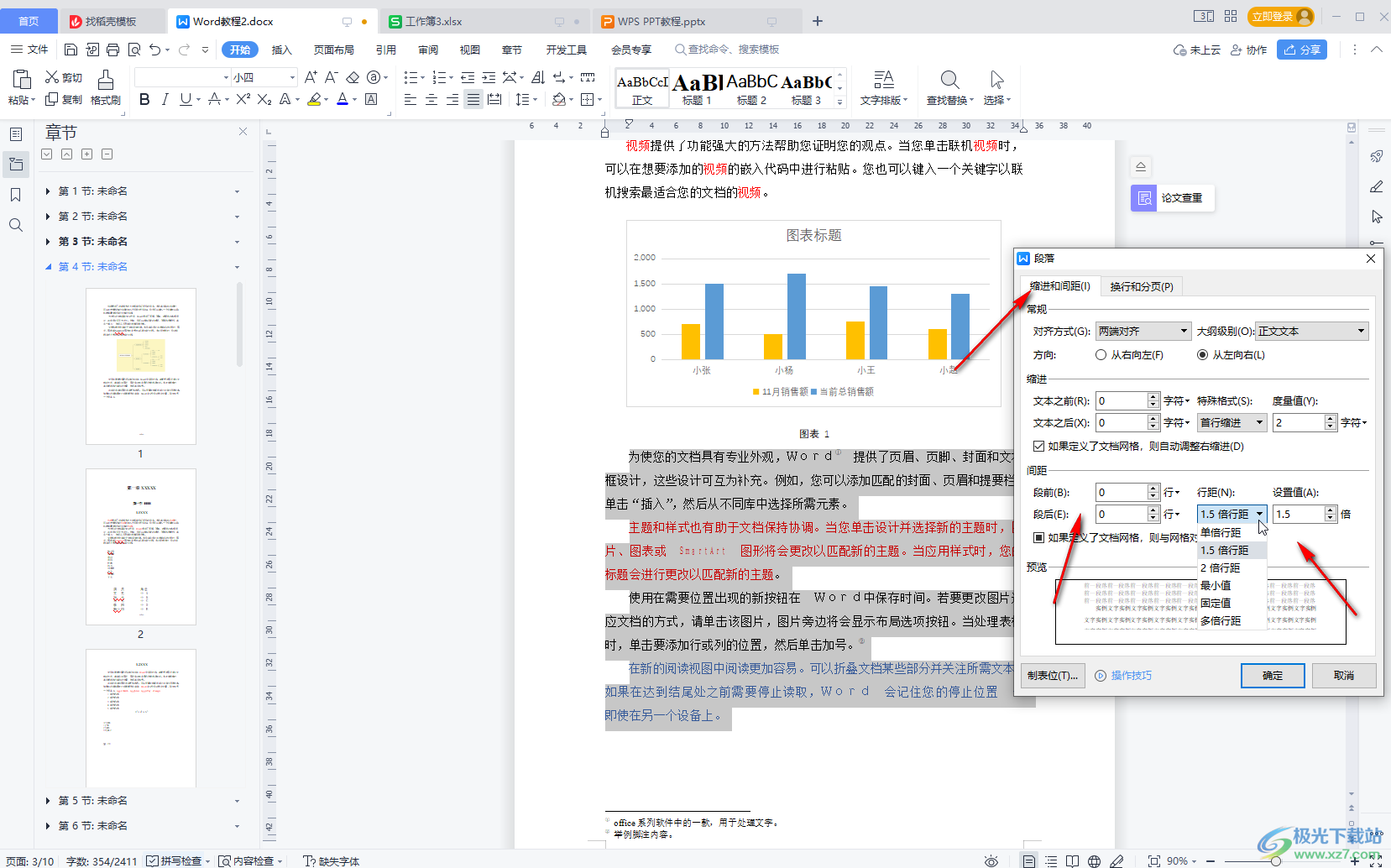Open the References (引用) tab
This screenshot has height=868, width=1391.
tap(386, 50)
